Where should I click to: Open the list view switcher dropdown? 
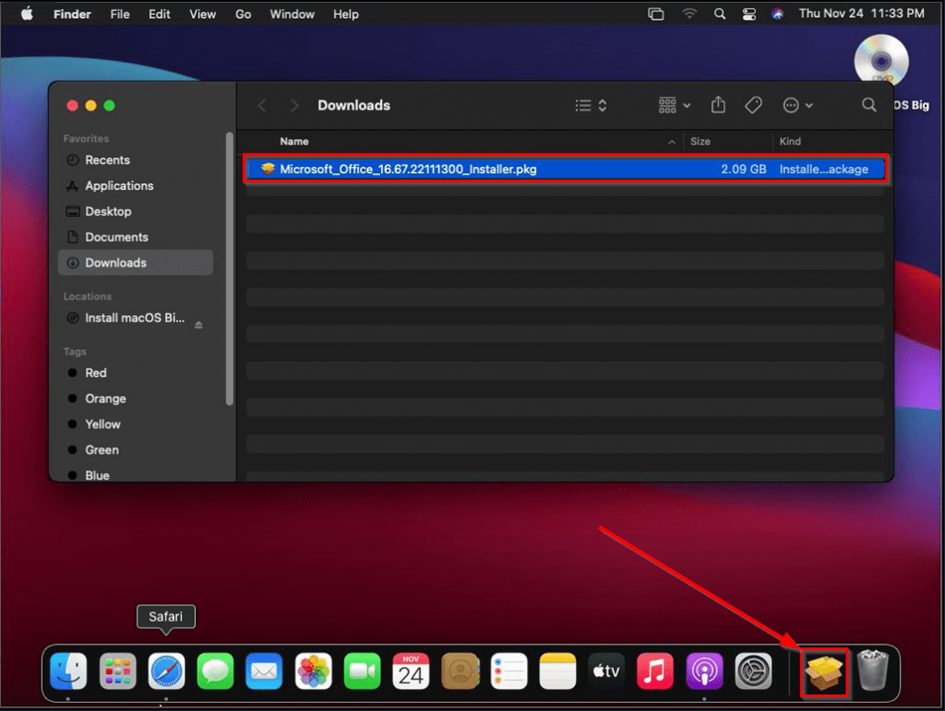(591, 105)
